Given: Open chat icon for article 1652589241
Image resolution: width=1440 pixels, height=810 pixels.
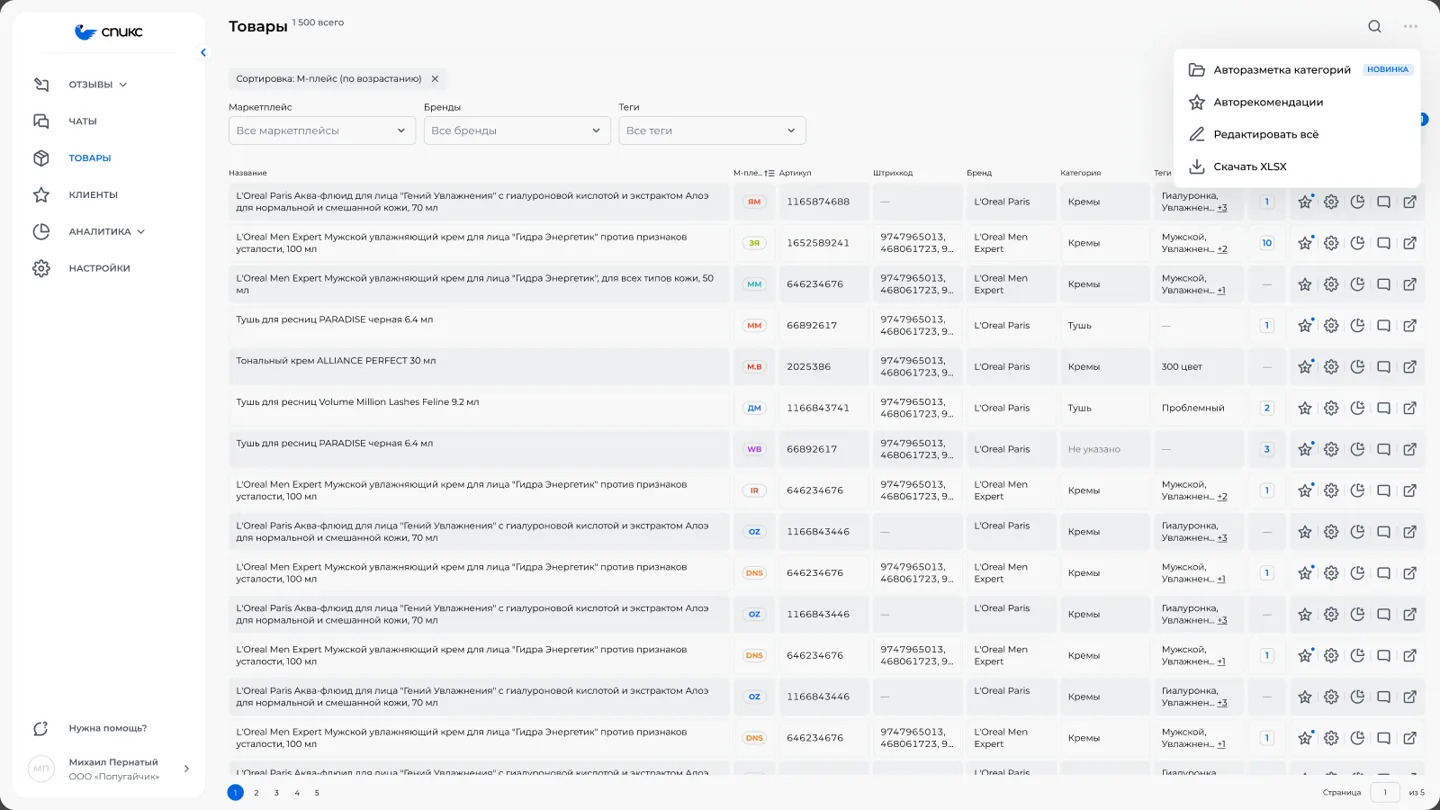Looking at the screenshot, I should 1384,243.
